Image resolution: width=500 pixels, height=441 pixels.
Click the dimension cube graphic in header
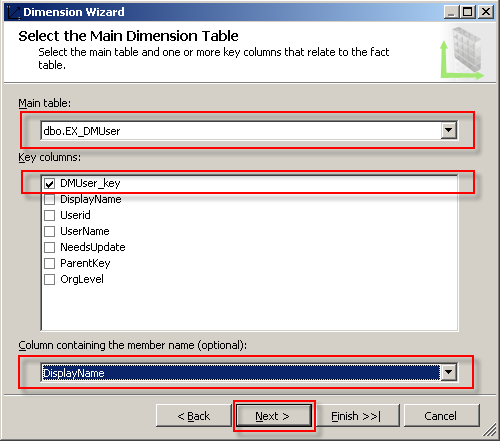pyautogui.click(x=462, y=53)
